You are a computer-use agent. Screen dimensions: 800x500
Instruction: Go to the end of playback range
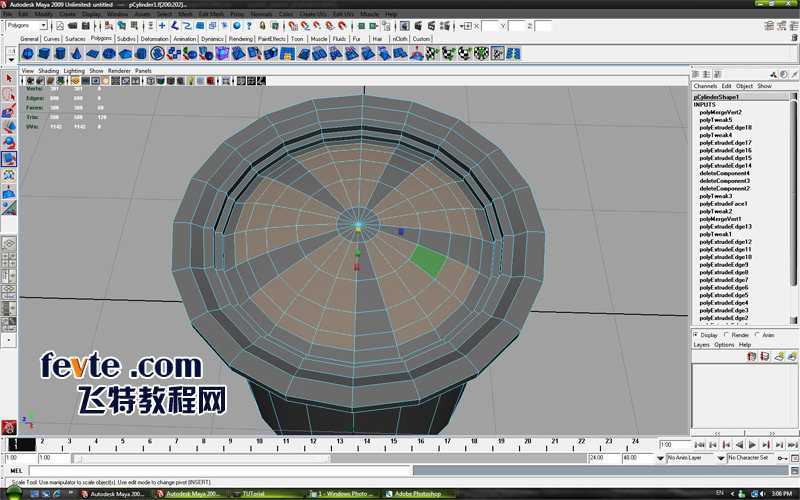click(x=792, y=445)
